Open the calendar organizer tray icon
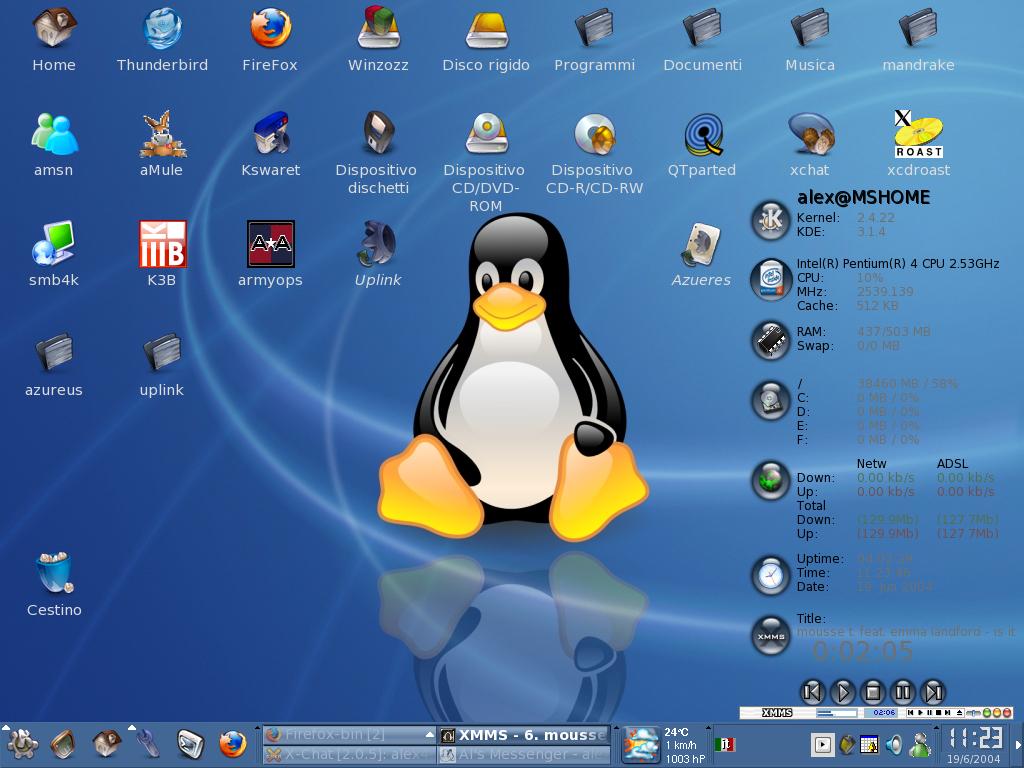1024x768 pixels. [x=869, y=744]
